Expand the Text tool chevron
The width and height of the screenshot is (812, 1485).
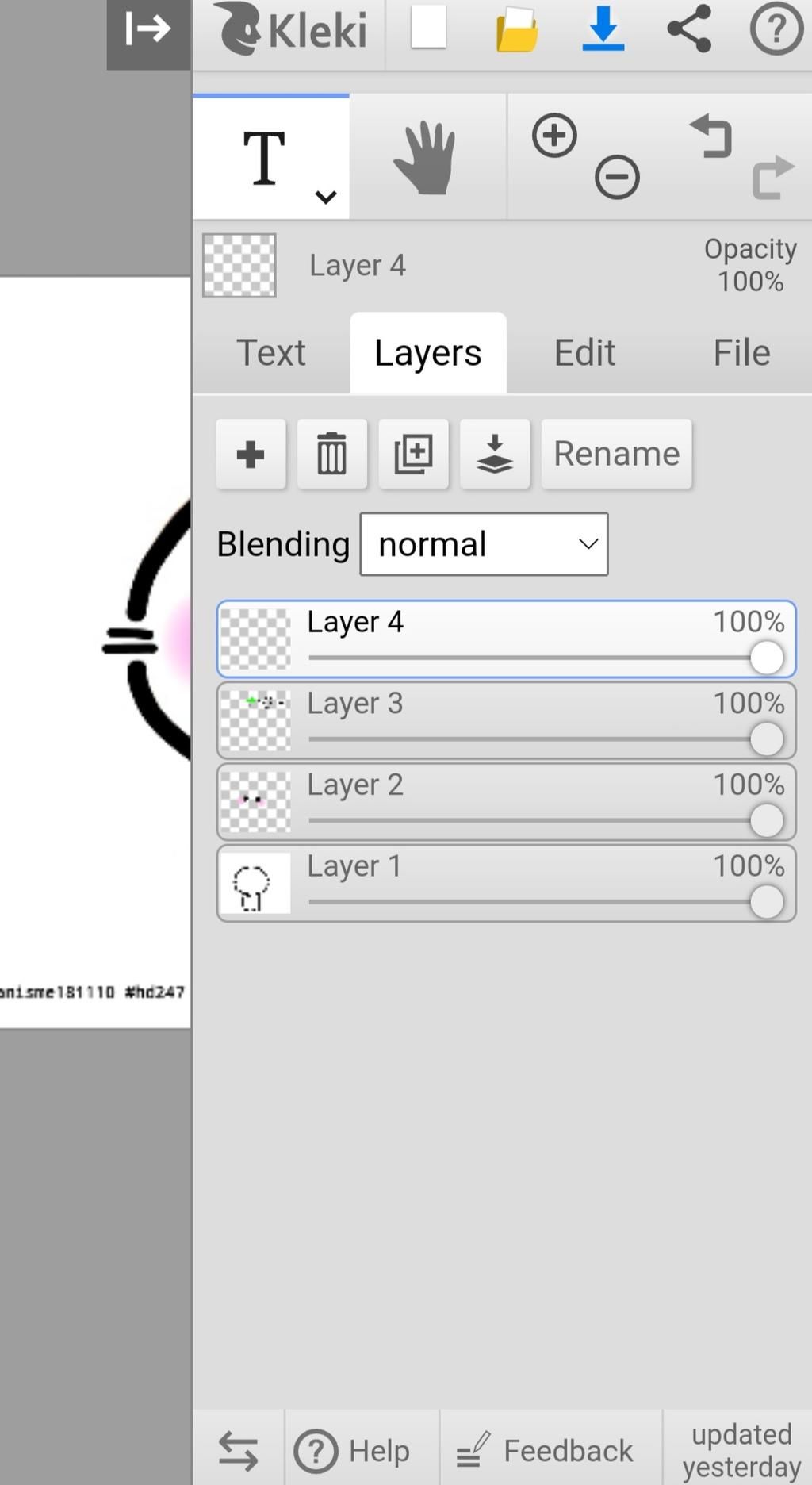click(x=326, y=197)
